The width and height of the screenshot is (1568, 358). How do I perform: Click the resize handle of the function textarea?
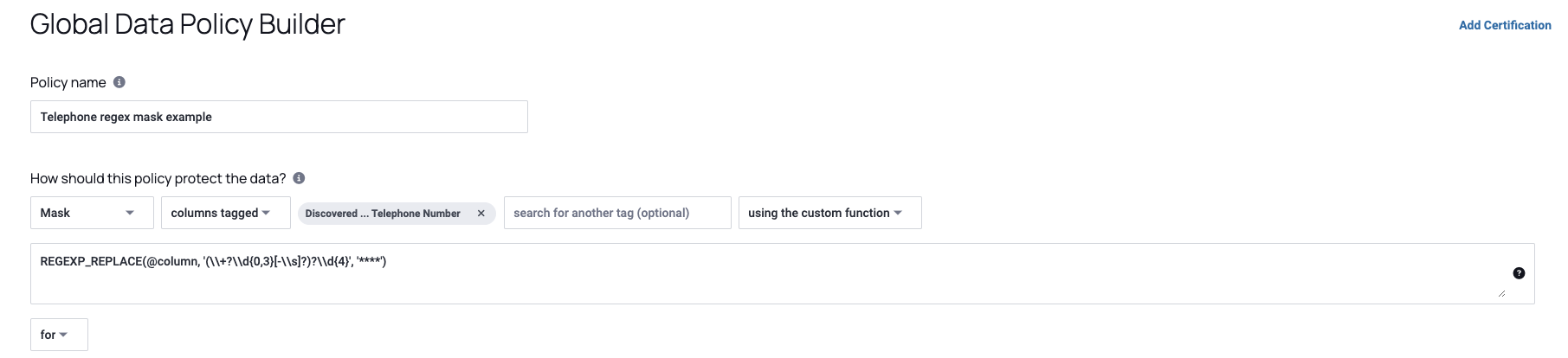pyautogui.click(x=1501, y=294)
